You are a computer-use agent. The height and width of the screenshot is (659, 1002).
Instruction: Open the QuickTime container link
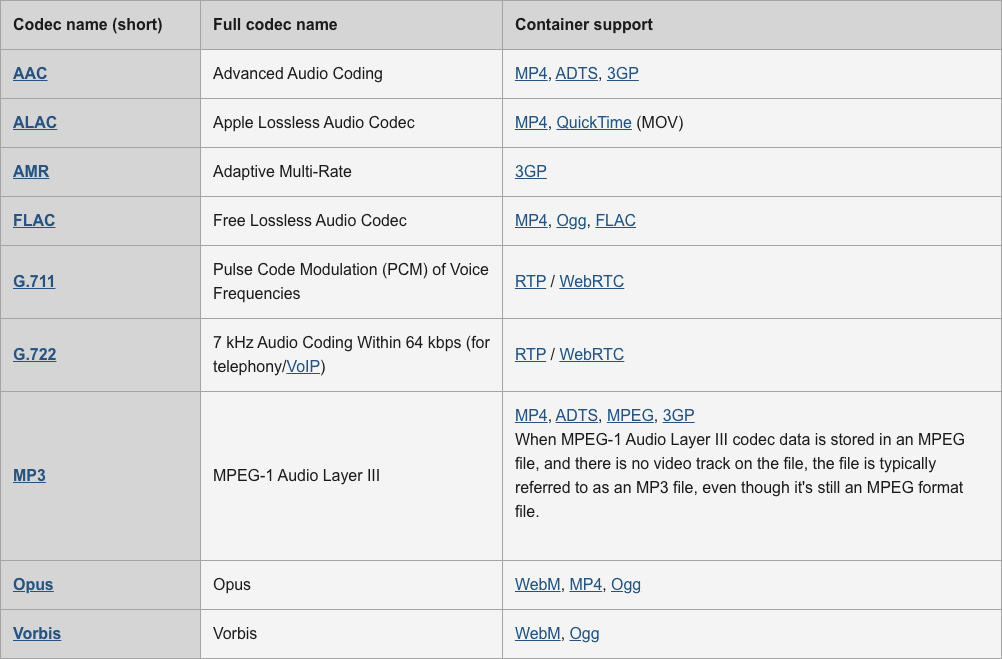pyautogui.click(x=594, y=123)
